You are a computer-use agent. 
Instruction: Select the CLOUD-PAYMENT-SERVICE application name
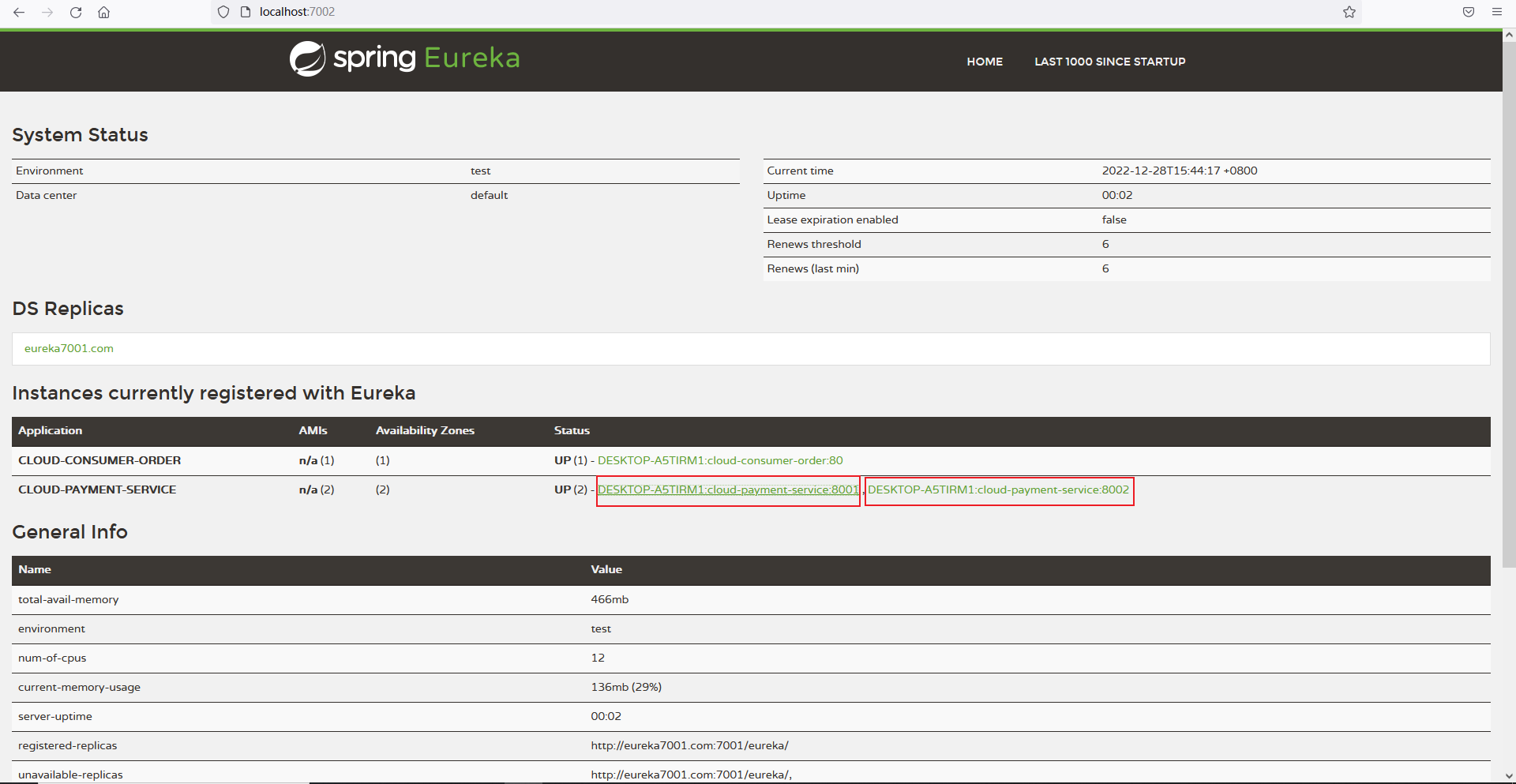point(97,490)
